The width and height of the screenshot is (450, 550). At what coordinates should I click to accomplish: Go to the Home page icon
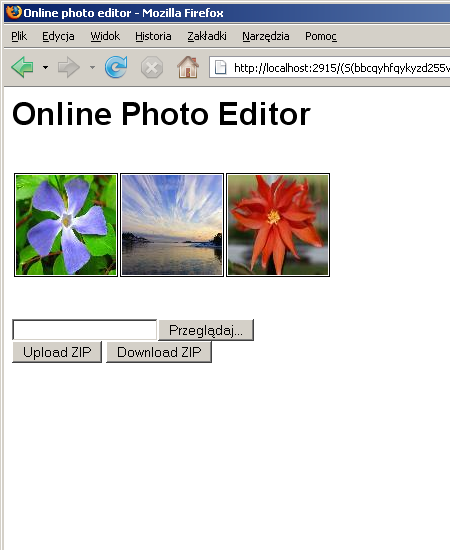pyautogui.click(x=188, y=67)
